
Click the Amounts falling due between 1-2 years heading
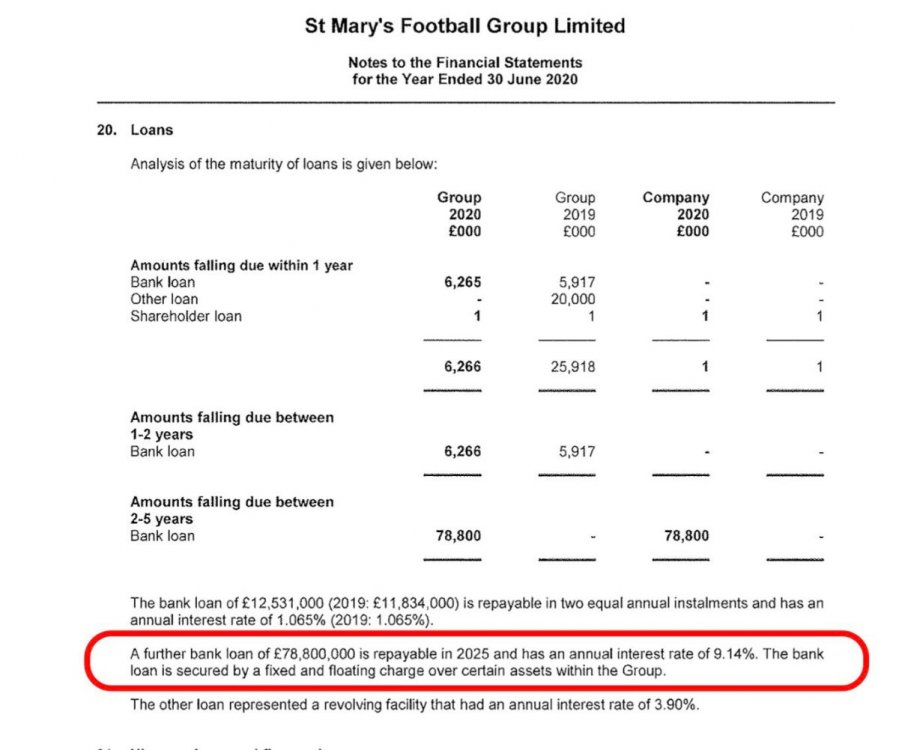tap(232, 425)
